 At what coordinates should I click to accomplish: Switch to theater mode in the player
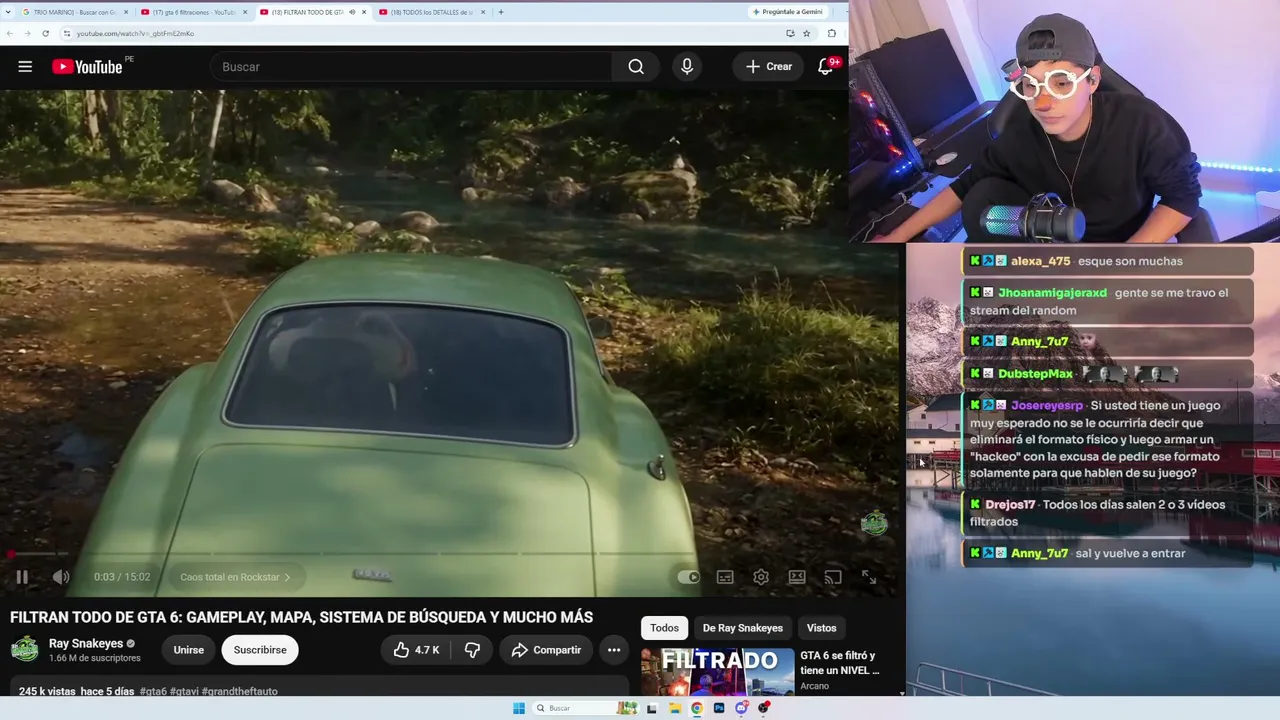point(797,577)
